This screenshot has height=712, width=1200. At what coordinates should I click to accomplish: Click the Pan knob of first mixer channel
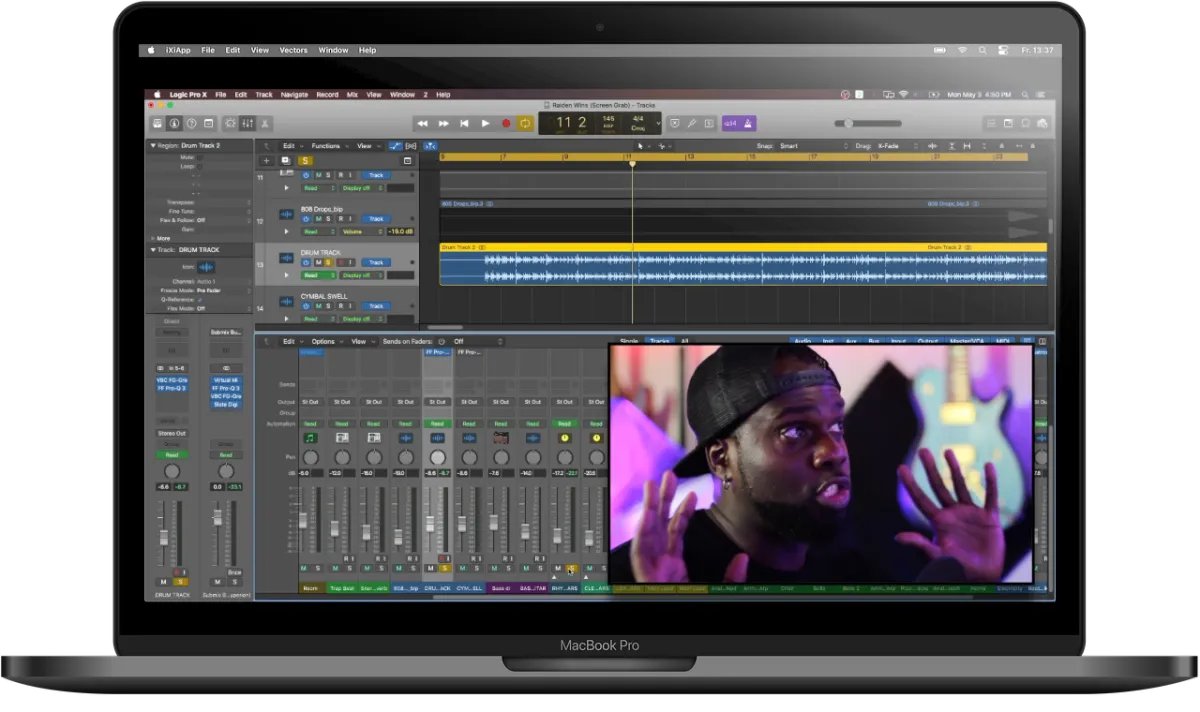[x=310, y=457]
